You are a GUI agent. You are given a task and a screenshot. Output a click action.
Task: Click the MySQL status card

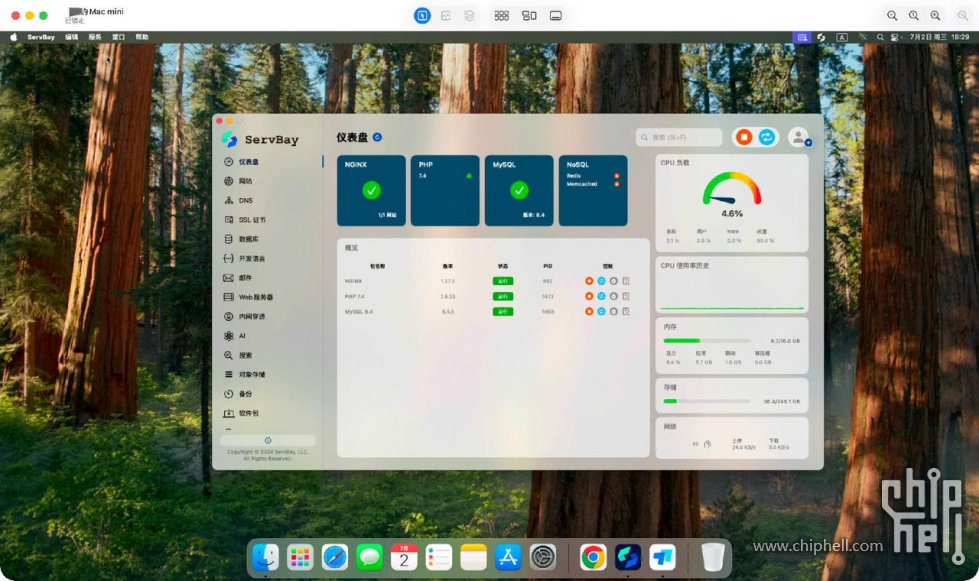(519, 190)
